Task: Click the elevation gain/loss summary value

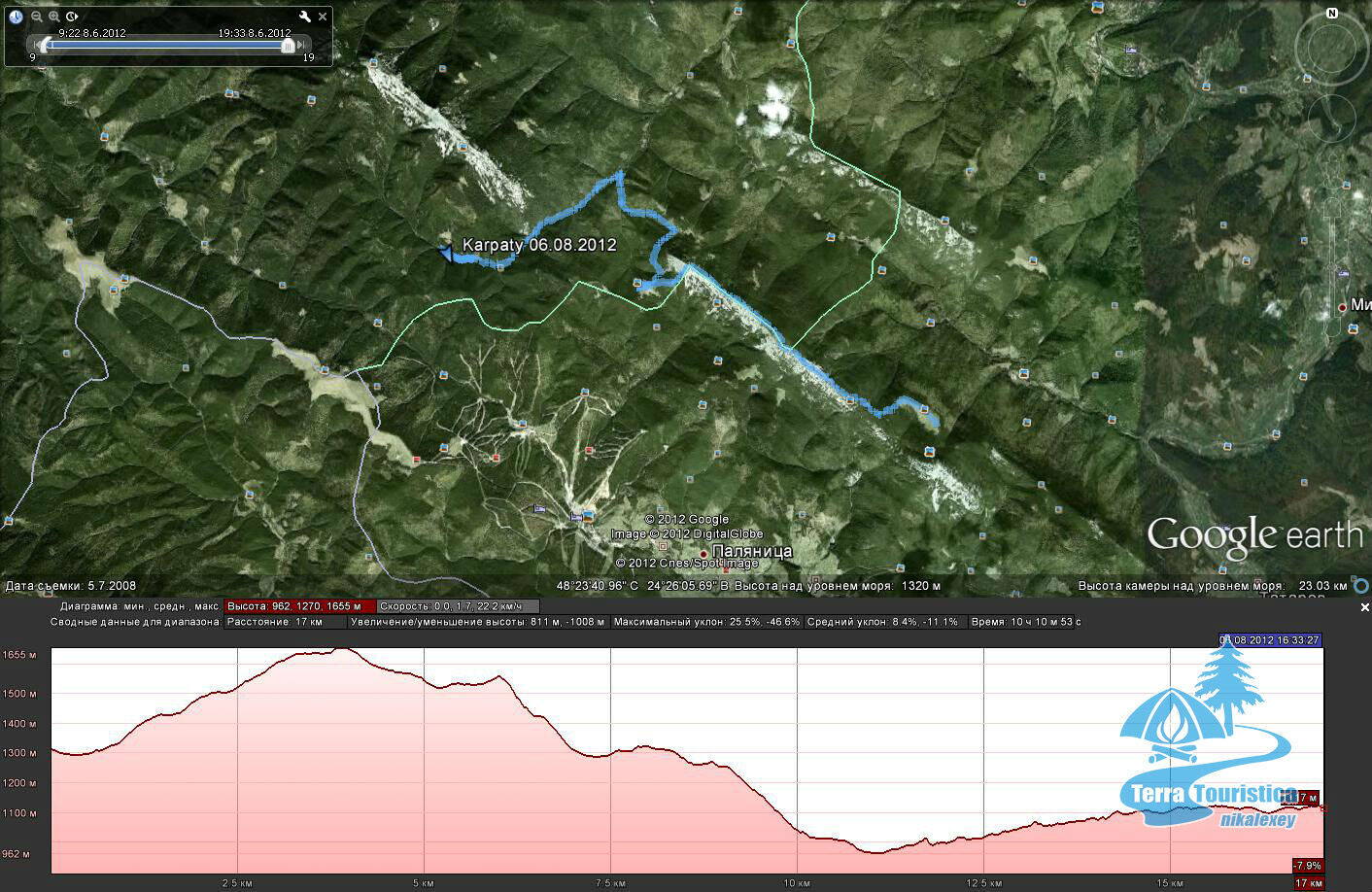Action: click(x=478, y=622)
